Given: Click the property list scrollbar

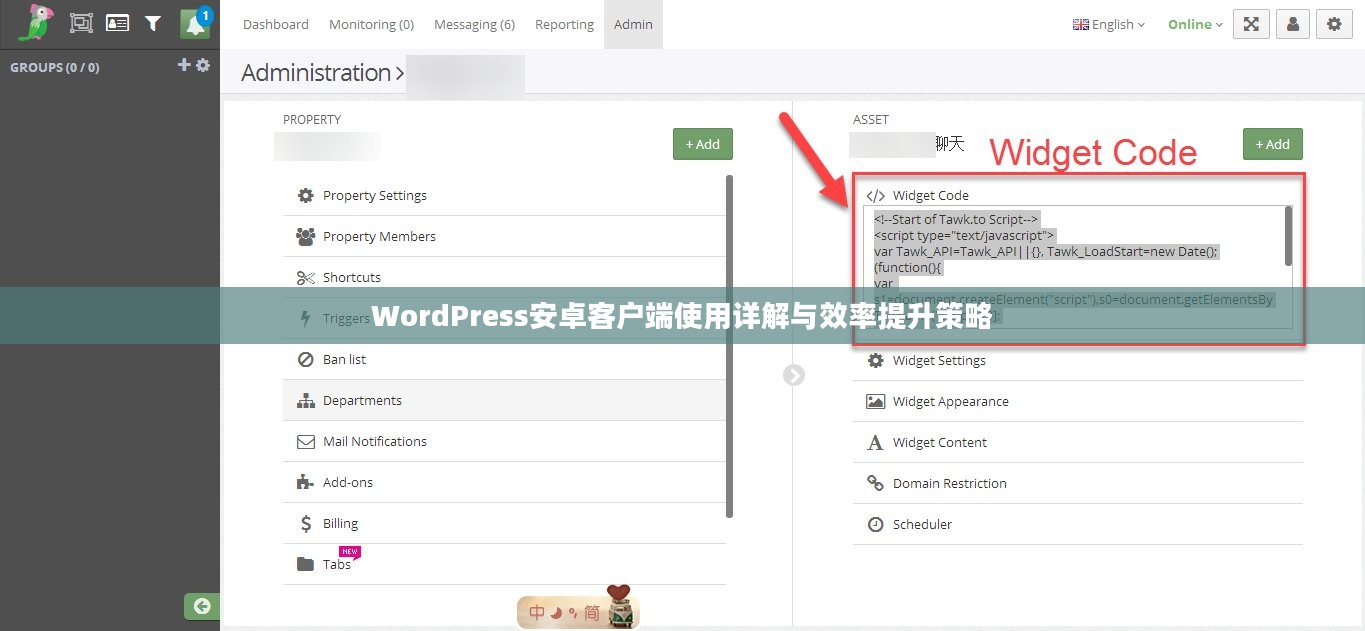Looking at the screenshot, I should pos(729,346).
